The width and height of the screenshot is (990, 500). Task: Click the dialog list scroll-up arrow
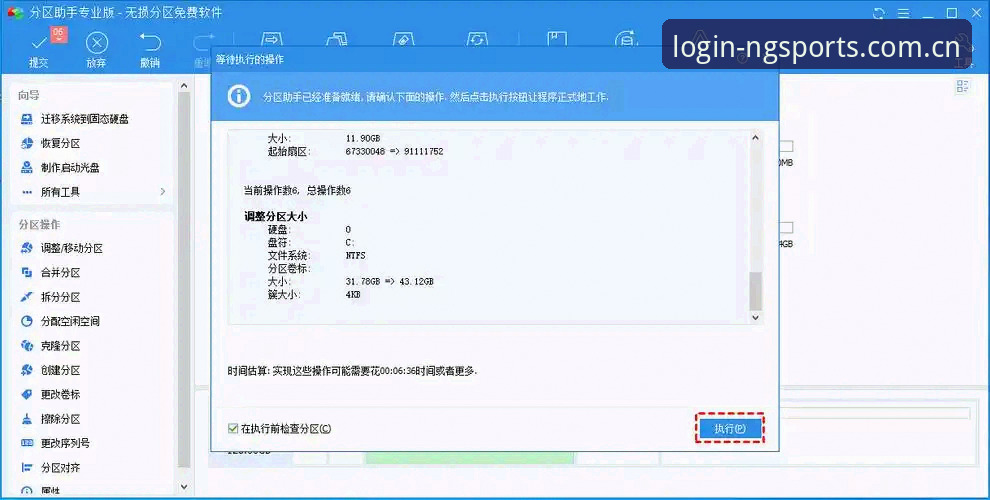755,137
